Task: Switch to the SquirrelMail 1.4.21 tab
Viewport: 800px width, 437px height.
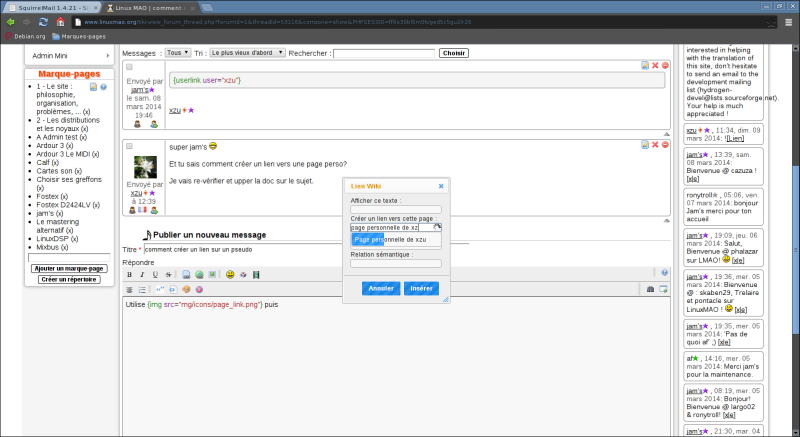Action: click(52, 8)
